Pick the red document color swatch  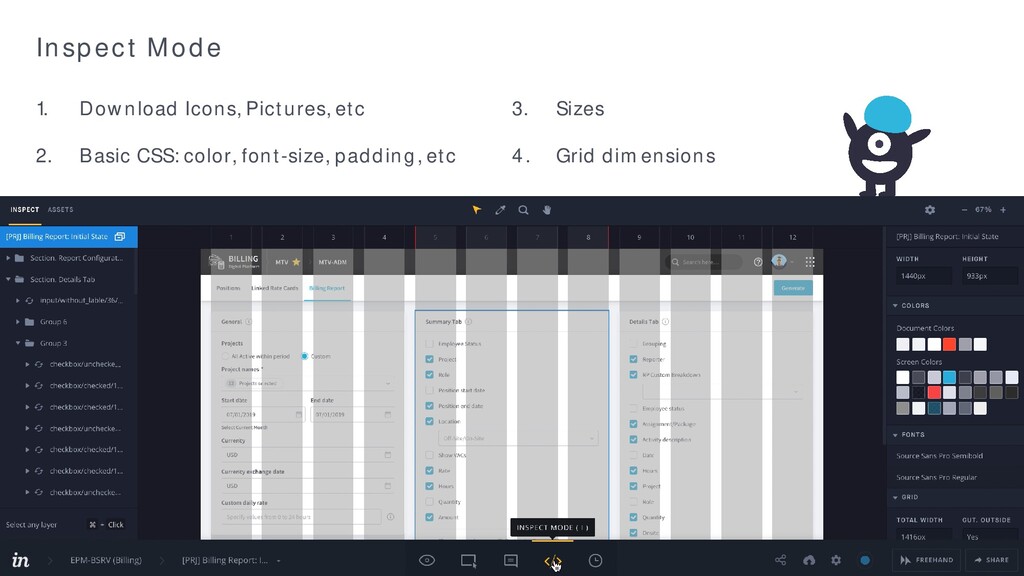(949, 344)
